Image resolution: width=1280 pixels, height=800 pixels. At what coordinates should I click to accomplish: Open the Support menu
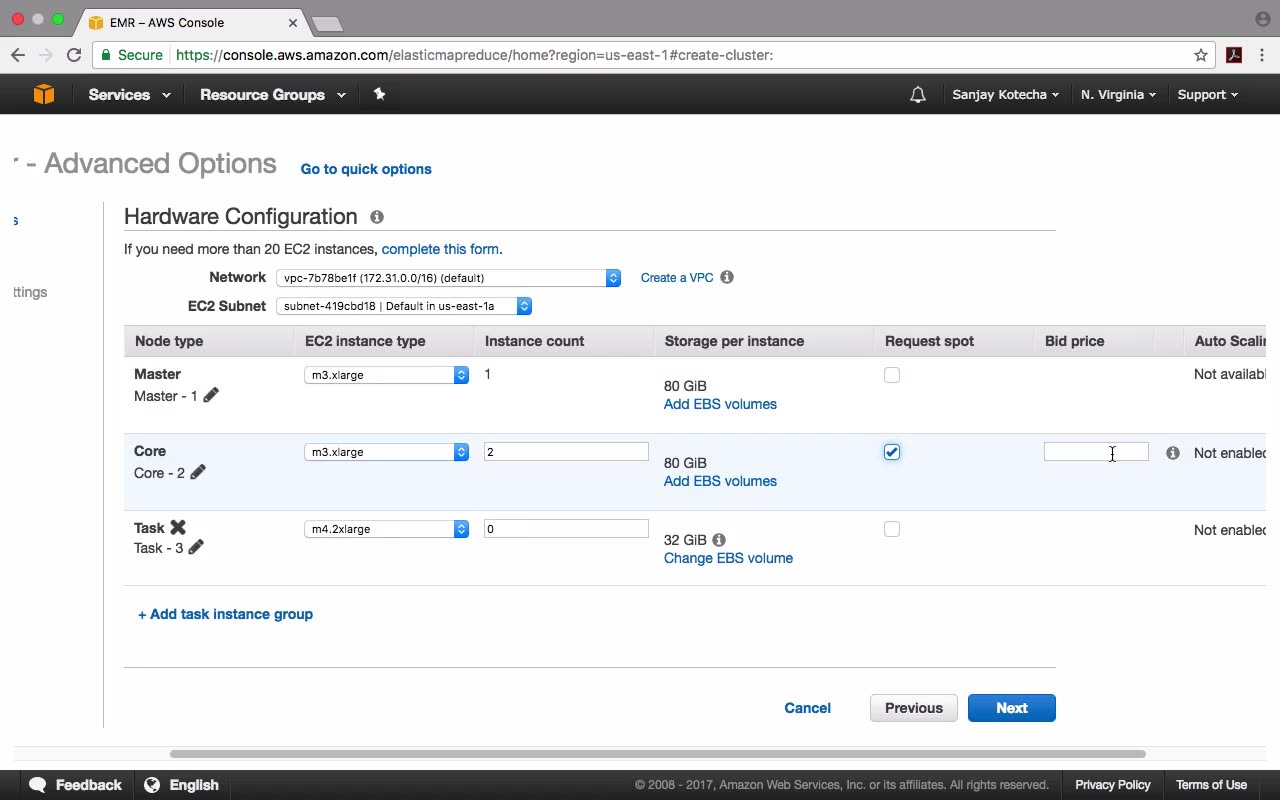pyautogui.click(x=1207, y=95)
